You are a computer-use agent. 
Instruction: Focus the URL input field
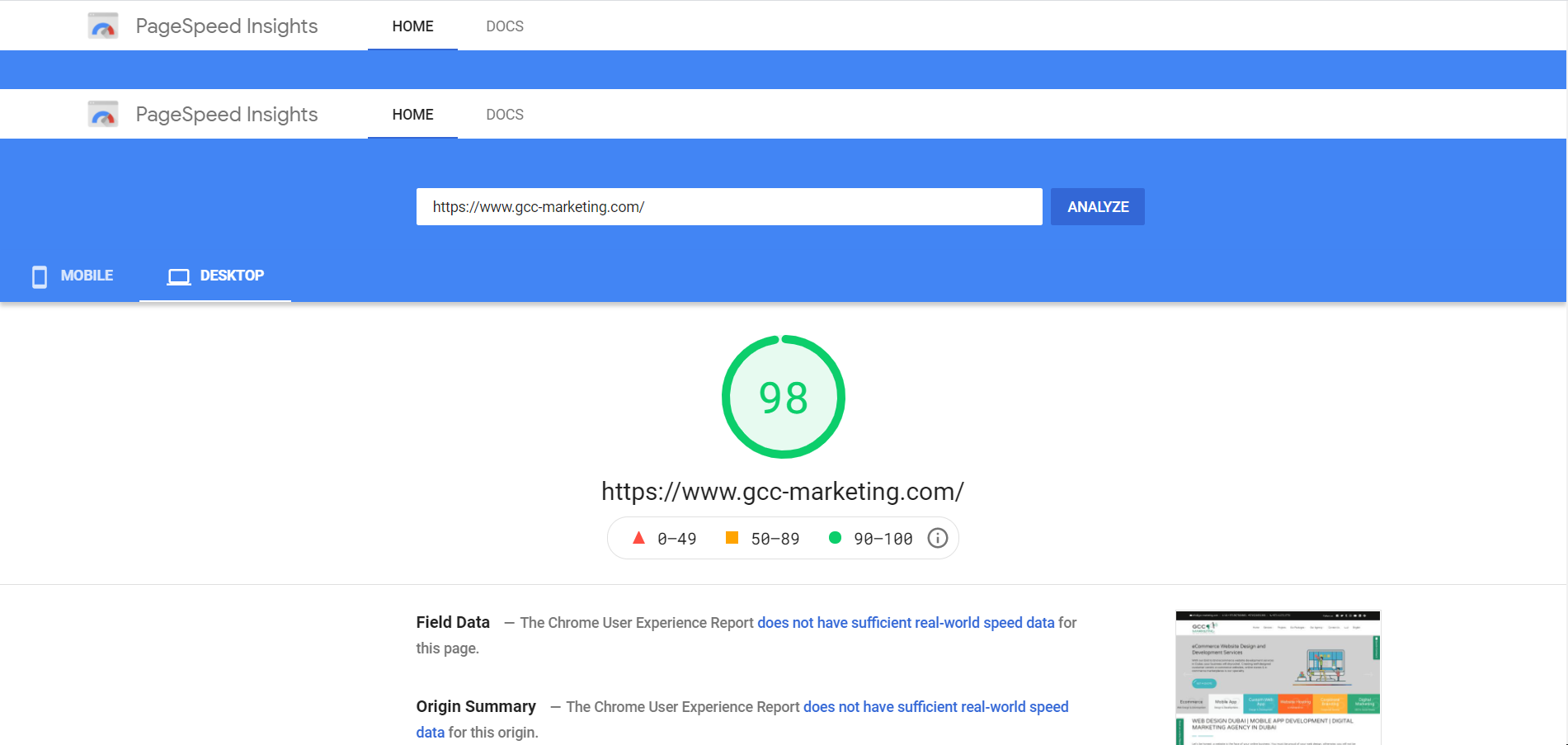(x=729, y=206)
